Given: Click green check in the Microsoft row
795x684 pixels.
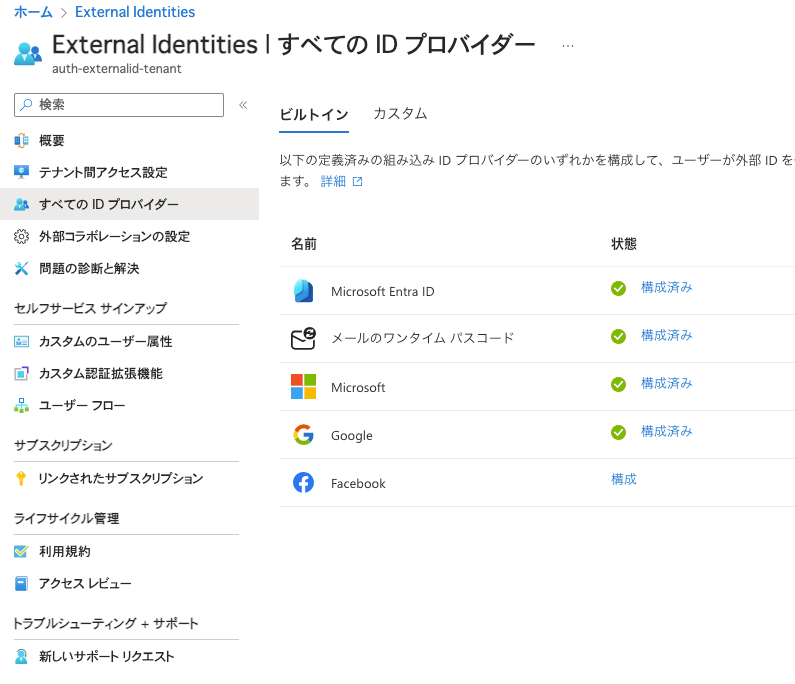Looking at the screenshot, I should pos(618,384).
